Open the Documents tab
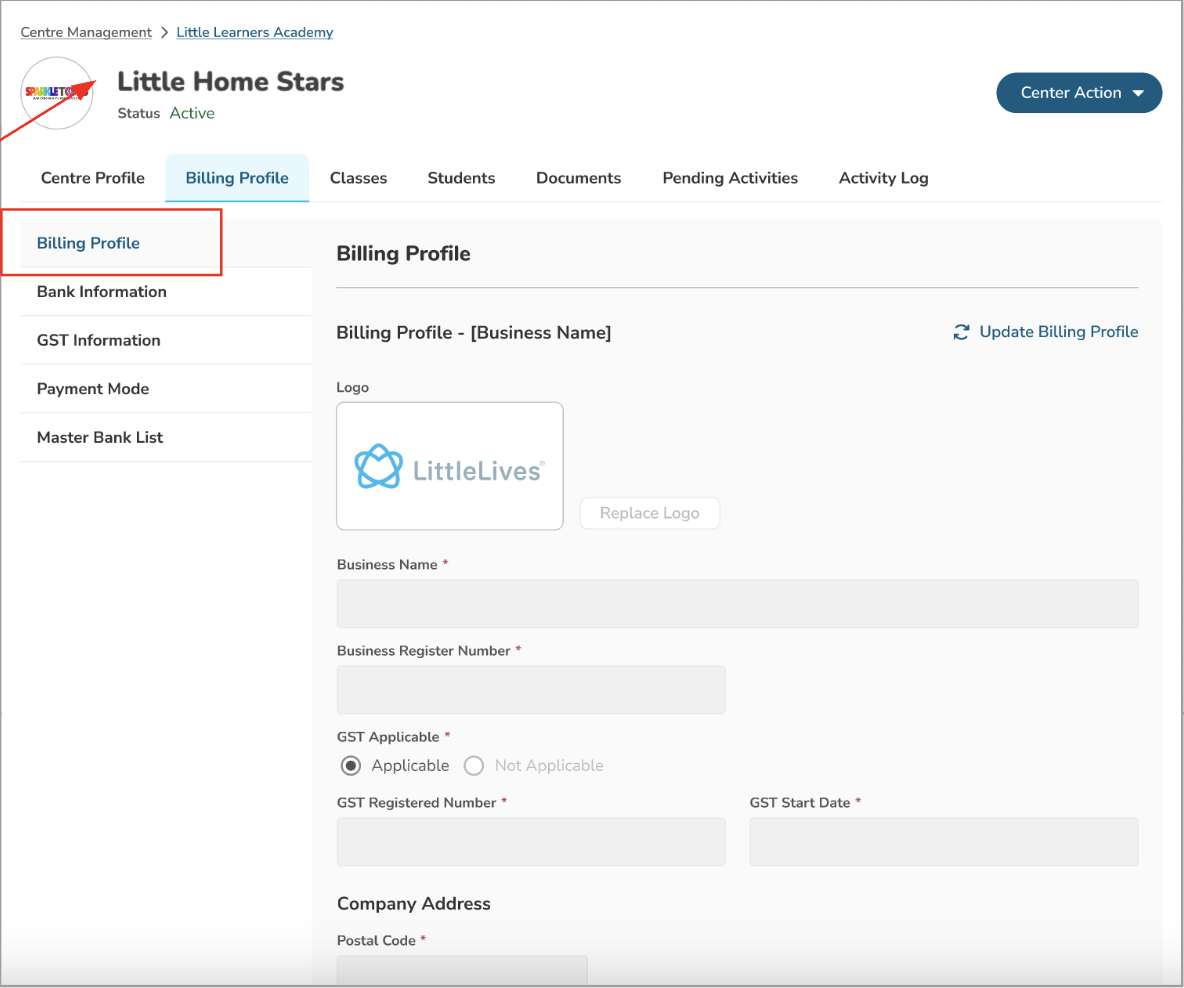Screen dimensions: 1184x988 pyautogui.click(x=578, y=178)
